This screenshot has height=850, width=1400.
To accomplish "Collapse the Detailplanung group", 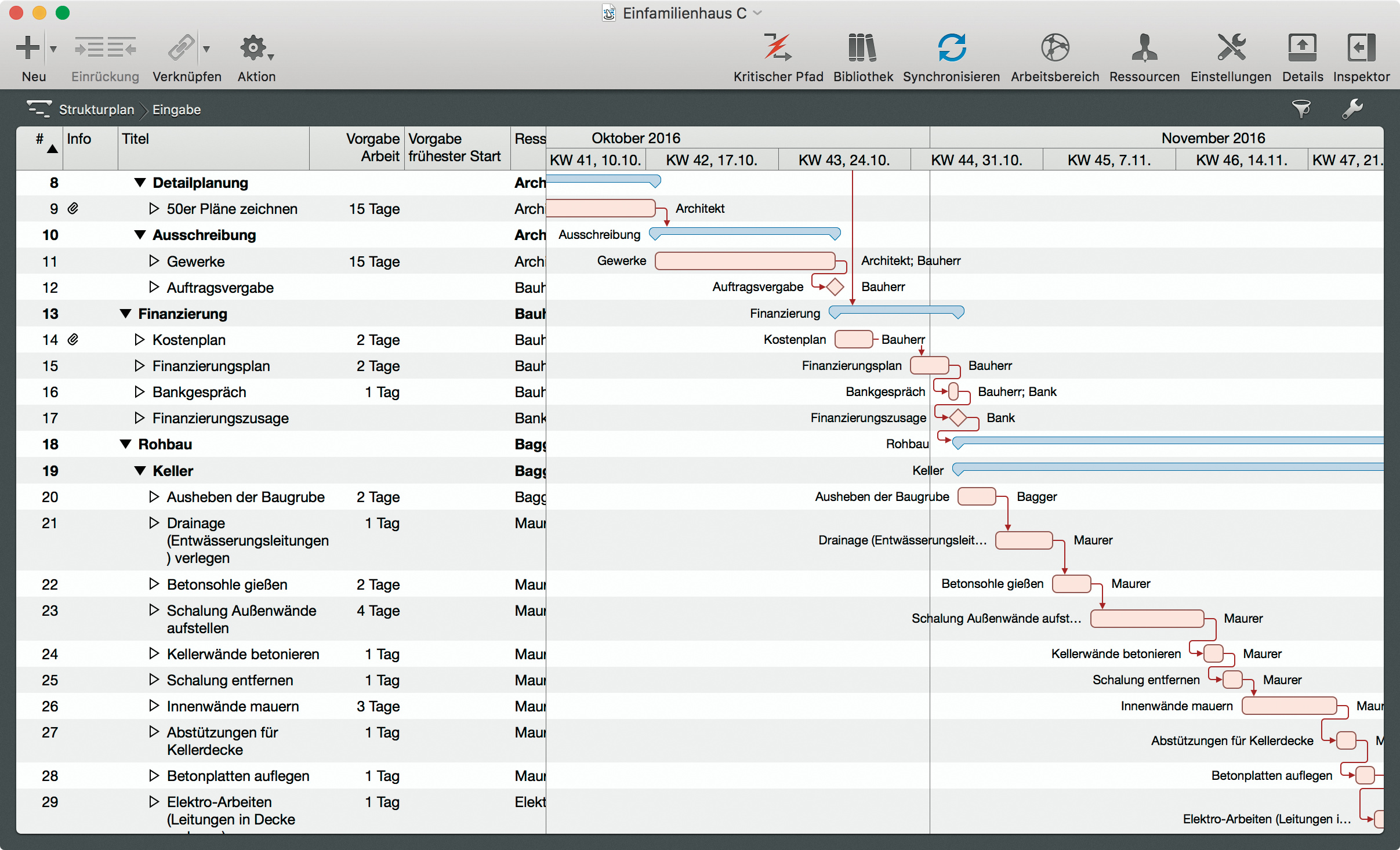I will click(140, 183).
